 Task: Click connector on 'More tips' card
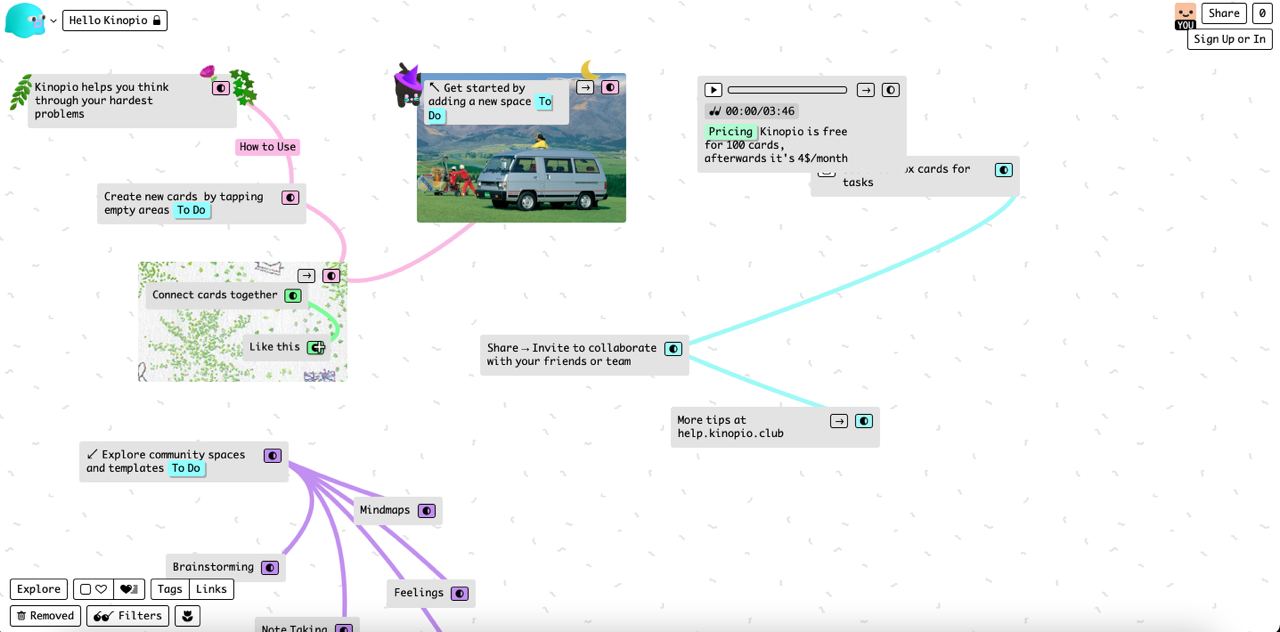pyautogui.click(x=864, y=421)
